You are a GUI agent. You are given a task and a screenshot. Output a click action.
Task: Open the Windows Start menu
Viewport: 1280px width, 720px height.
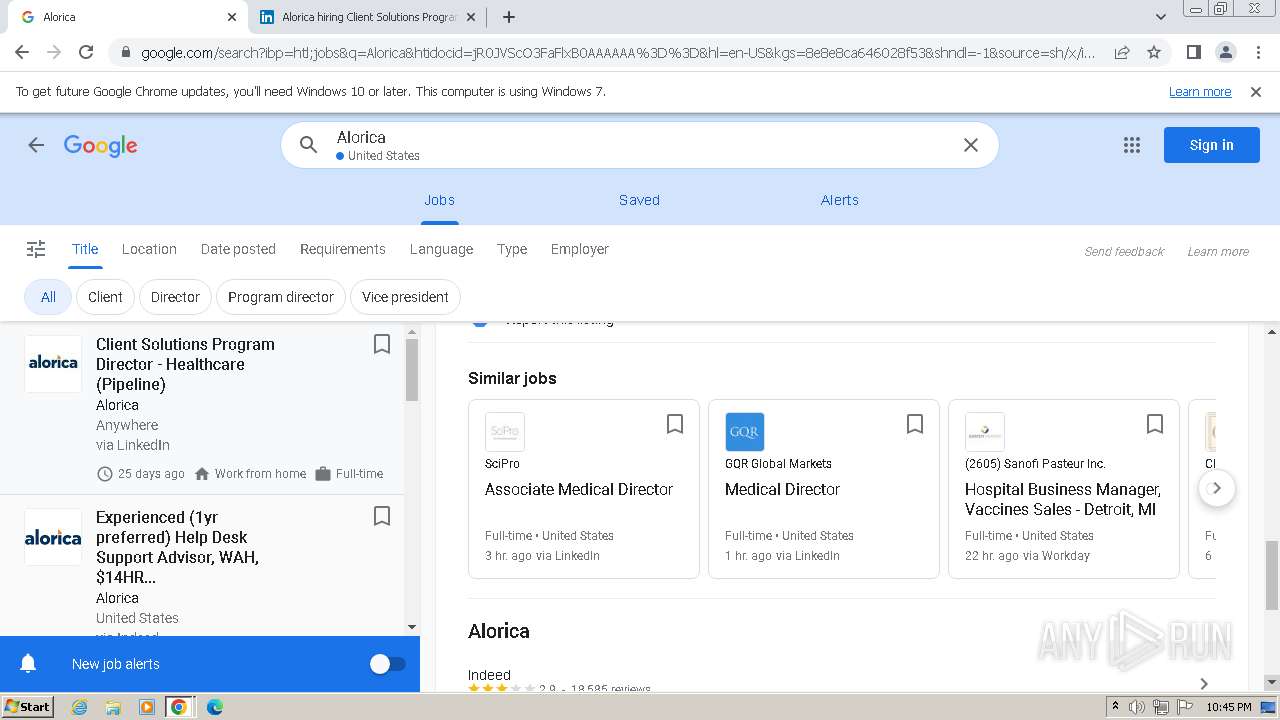(x=27, y=706)
